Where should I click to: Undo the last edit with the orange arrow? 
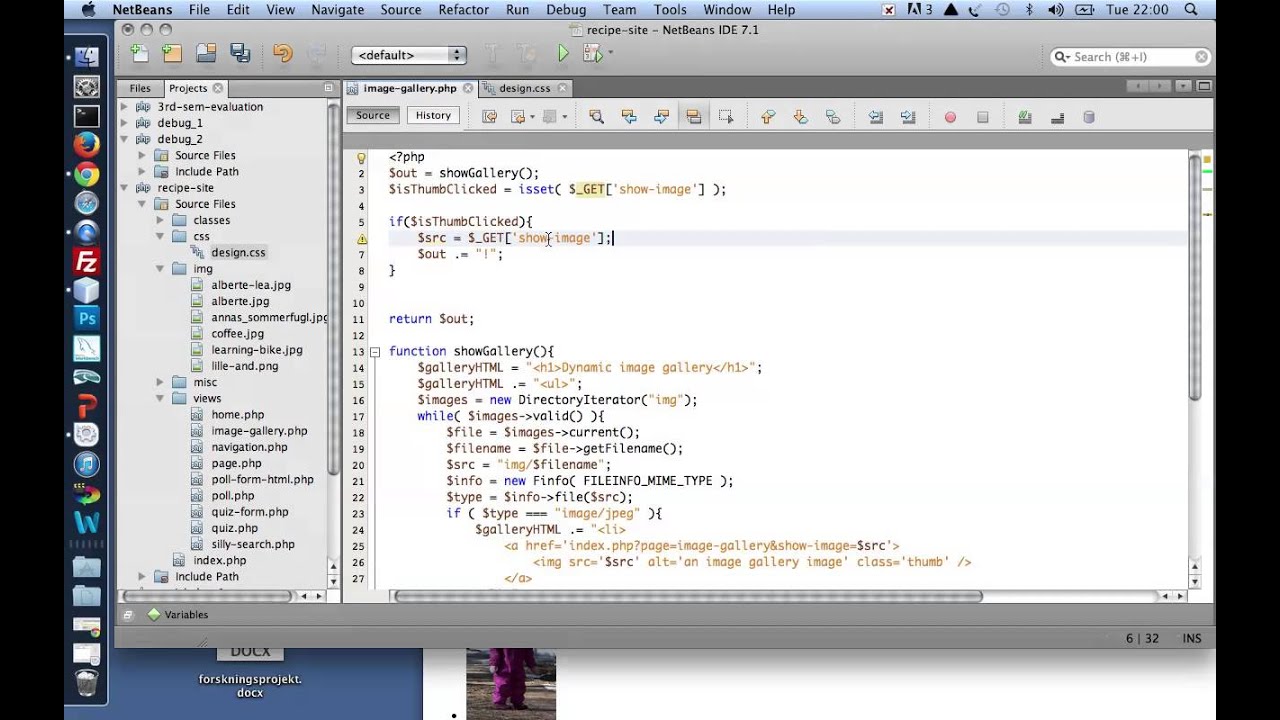point(283,54)
